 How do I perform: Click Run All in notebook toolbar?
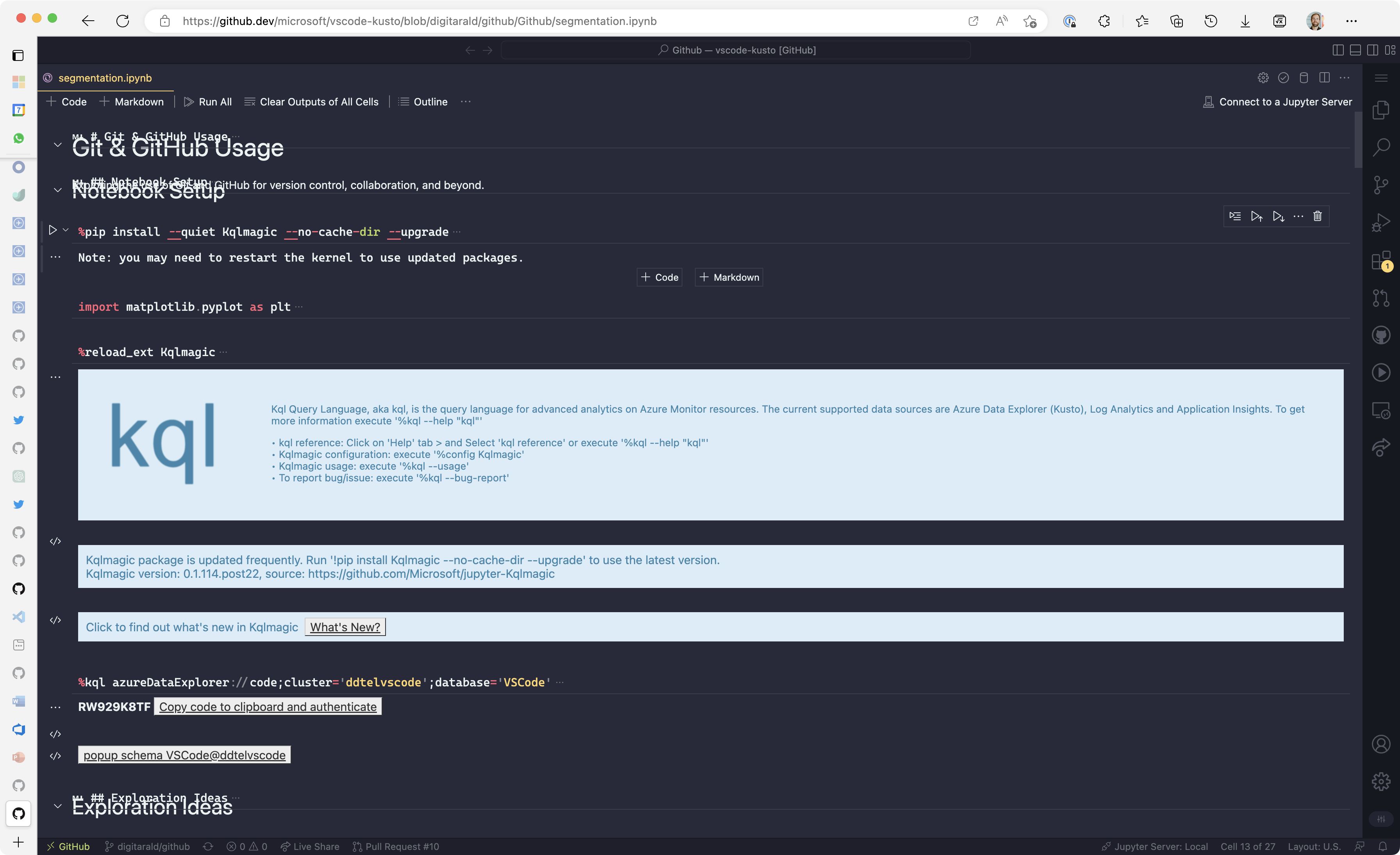click(207, 102)
